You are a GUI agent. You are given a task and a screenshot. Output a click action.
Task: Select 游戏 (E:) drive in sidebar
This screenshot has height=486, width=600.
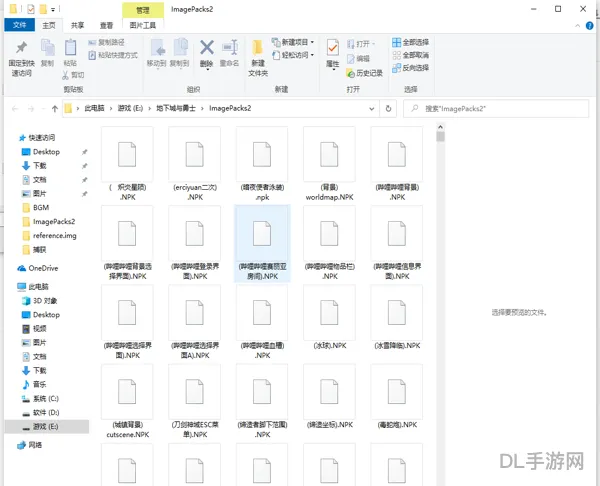47,427
